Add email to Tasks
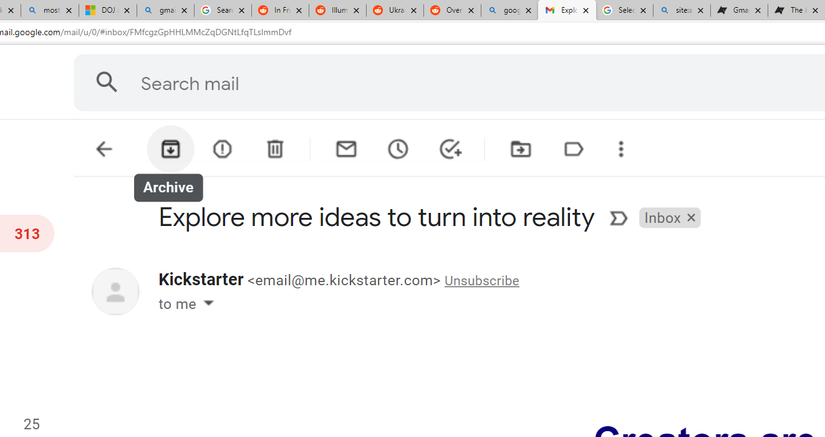Viewport: 825px width, 437px height. click(450, 149)
